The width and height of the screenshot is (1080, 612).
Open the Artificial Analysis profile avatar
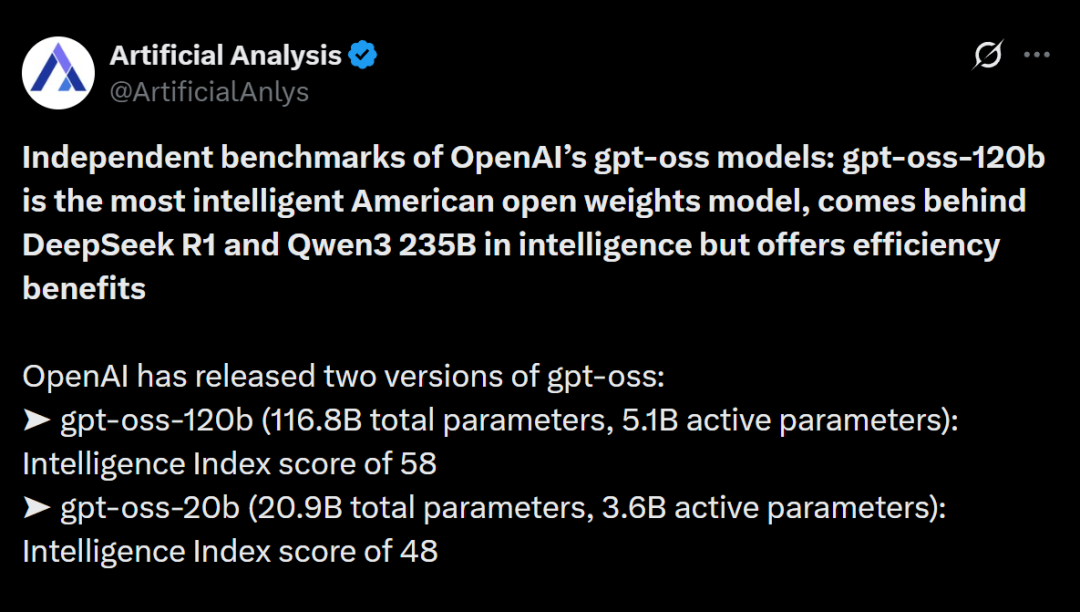pyautogui.click(x=59, y=73)
